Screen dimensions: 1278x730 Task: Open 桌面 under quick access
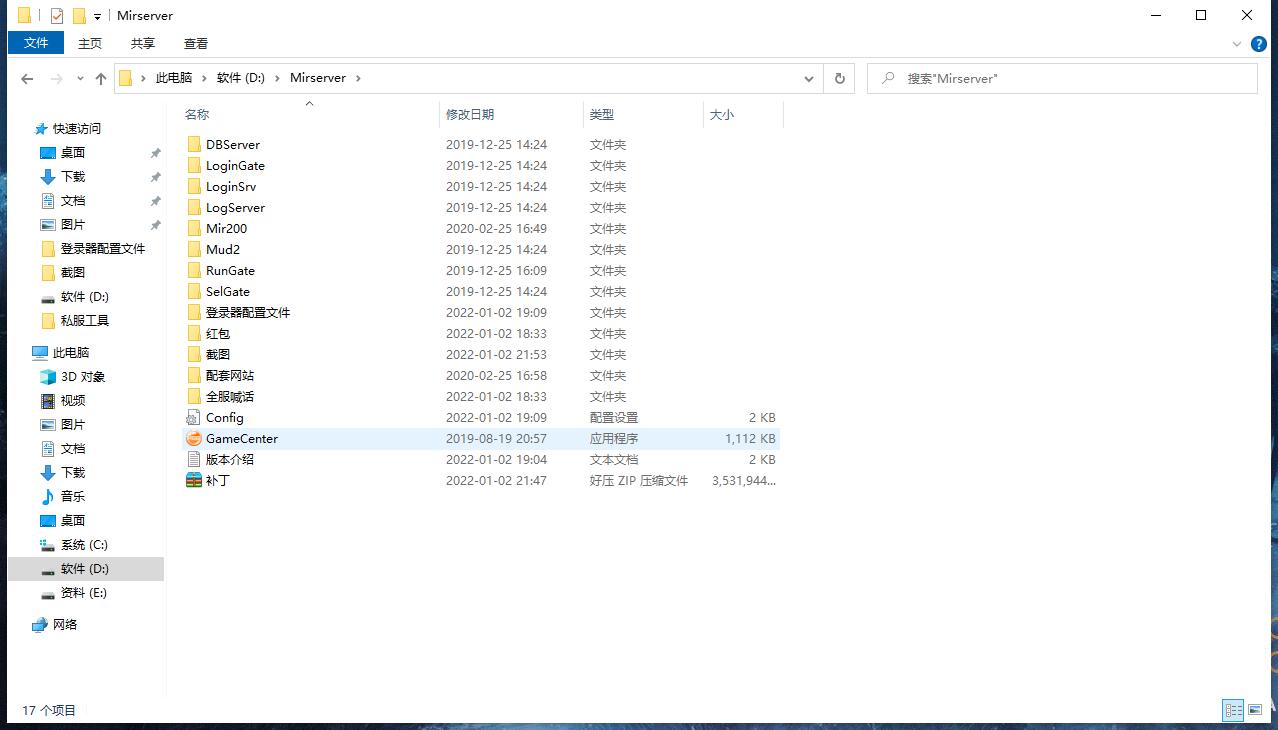[73, 152]
